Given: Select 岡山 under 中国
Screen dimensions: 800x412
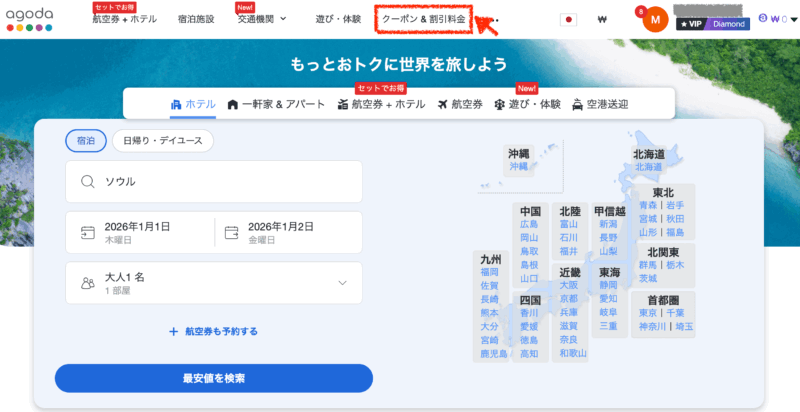Looking at the screenshot, I should point(529,238).
